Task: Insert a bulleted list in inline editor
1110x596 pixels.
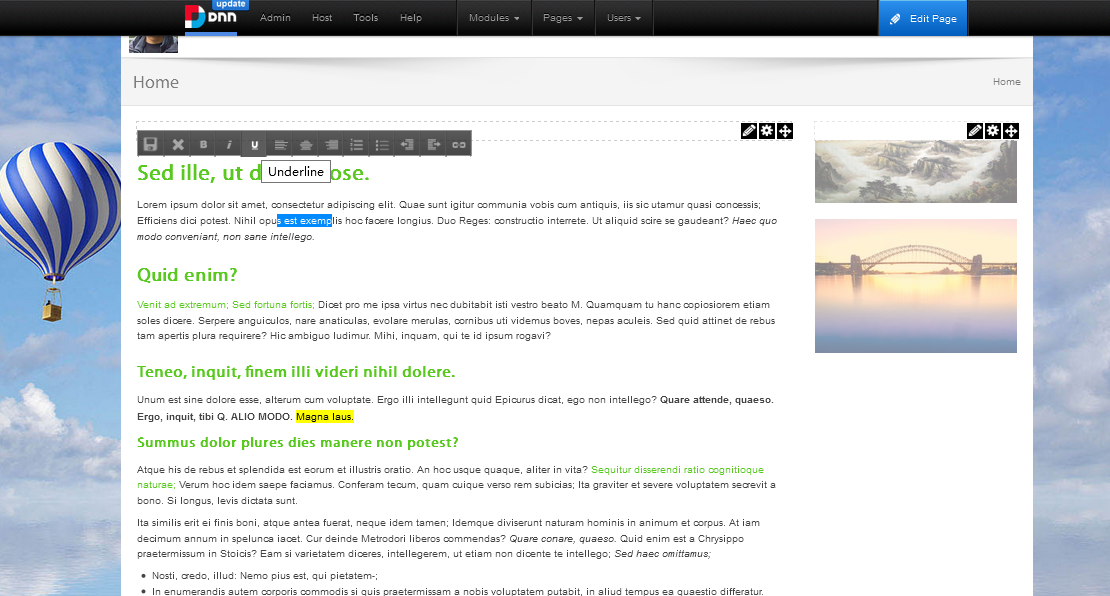Action: click(382, 145)
